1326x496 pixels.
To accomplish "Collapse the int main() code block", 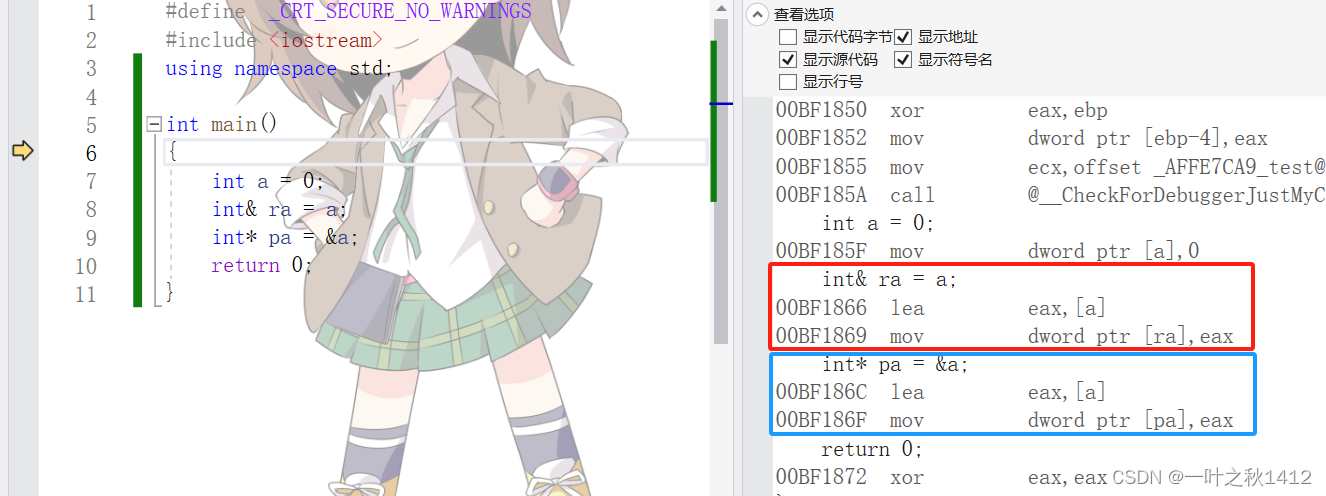I will 154,125.
